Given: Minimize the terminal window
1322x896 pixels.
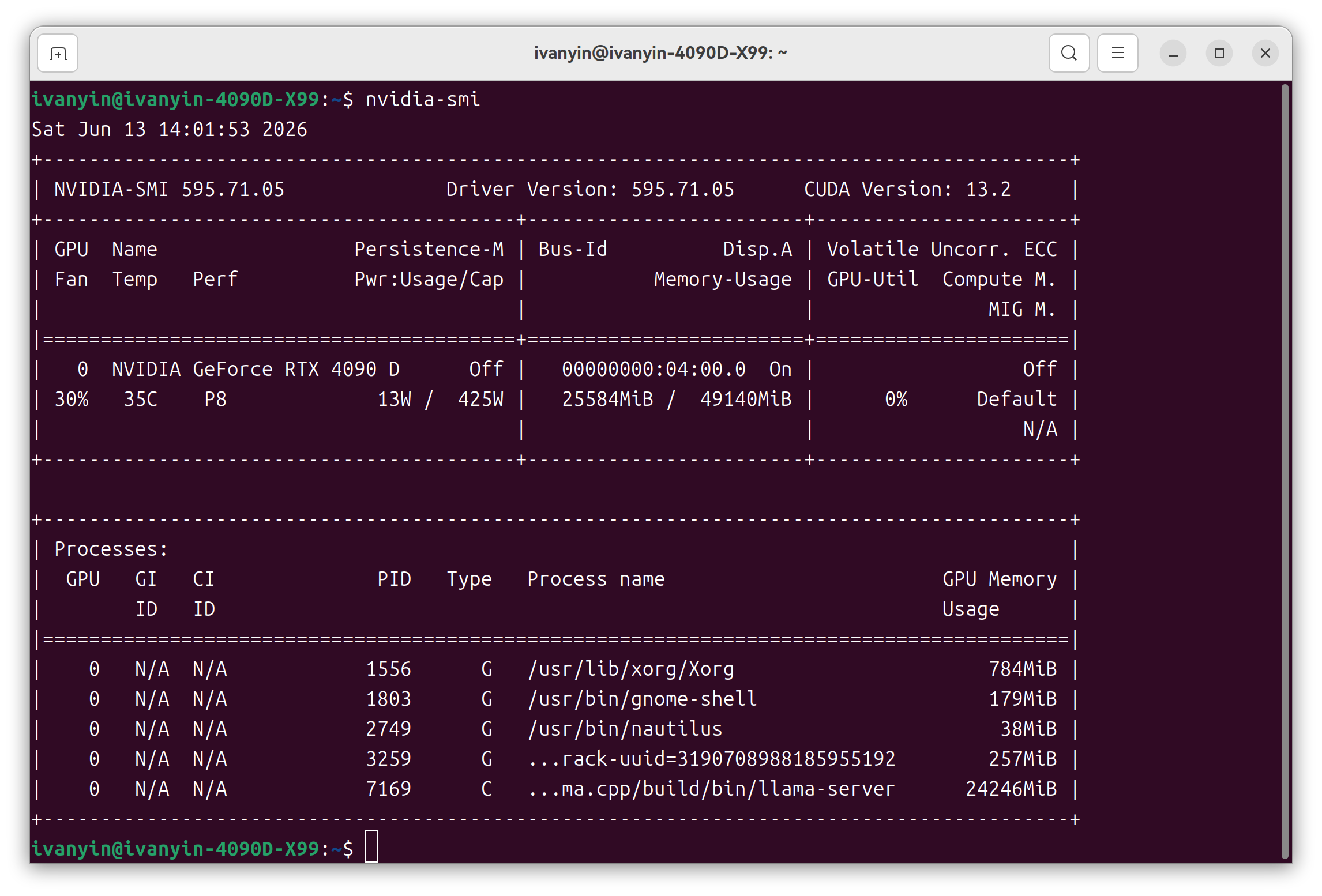Looking at the screenshot, I should pyautogui.click(x=1173, y=54).
